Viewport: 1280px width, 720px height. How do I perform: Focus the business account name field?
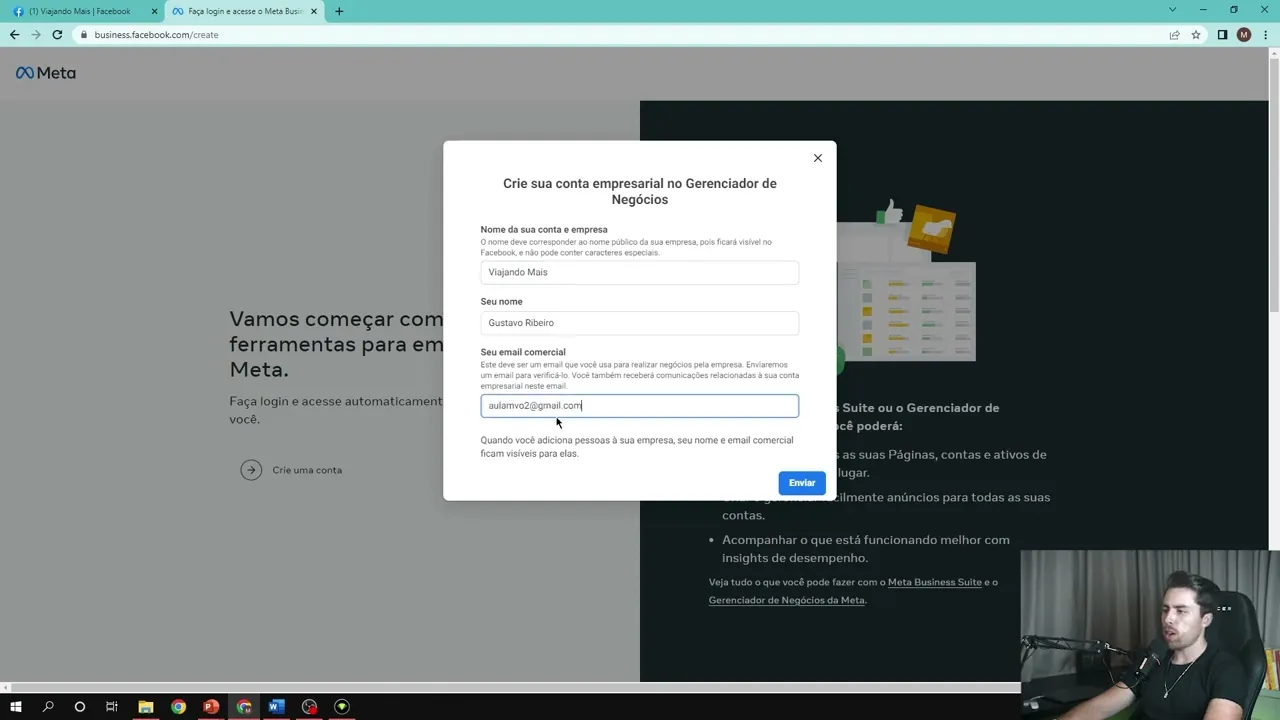coord(640,272)
